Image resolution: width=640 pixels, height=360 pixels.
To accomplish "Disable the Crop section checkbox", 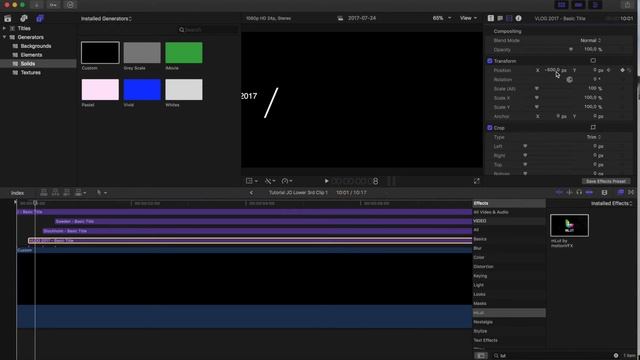I will 490,128.
